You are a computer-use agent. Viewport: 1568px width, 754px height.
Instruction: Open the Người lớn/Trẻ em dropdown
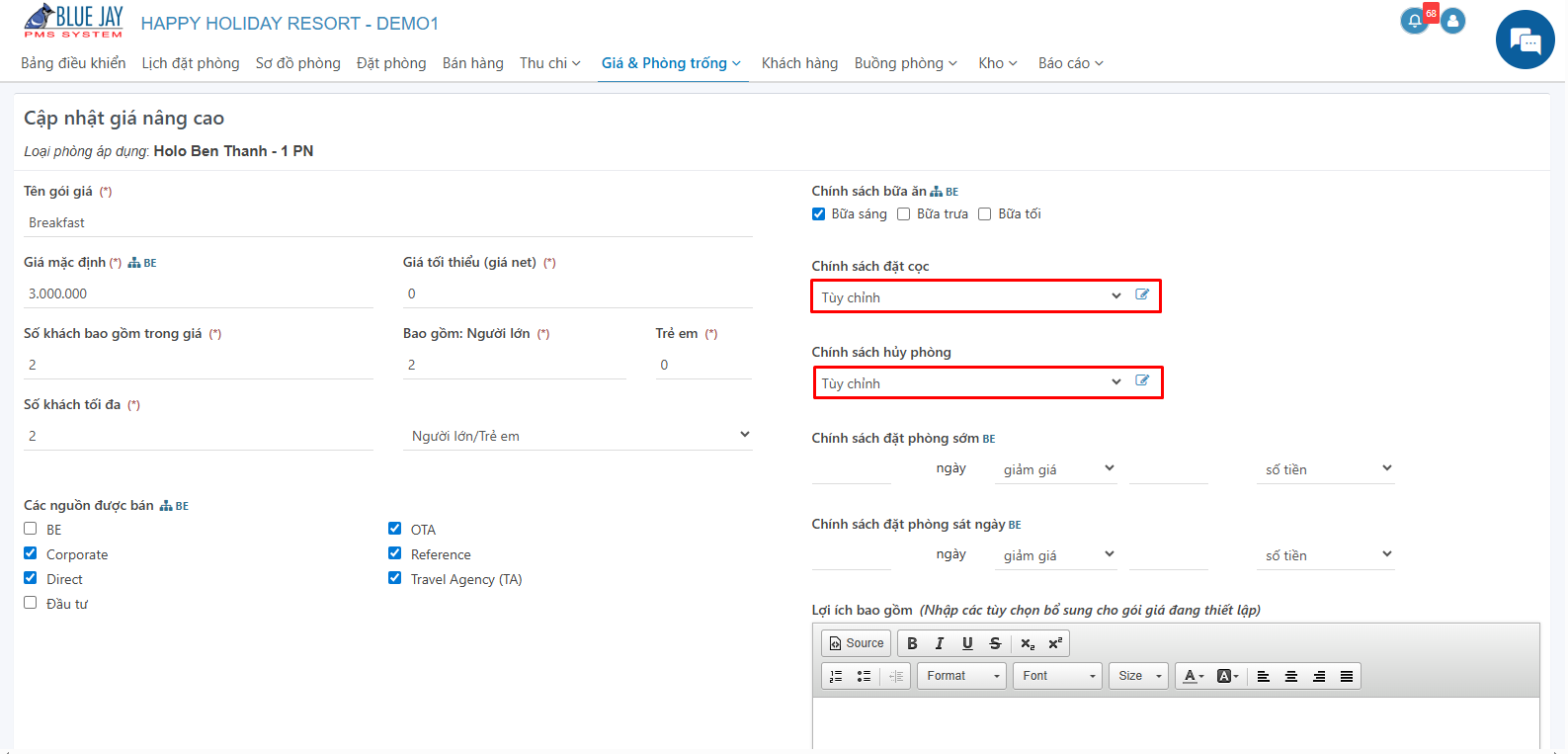coord(578,436)
